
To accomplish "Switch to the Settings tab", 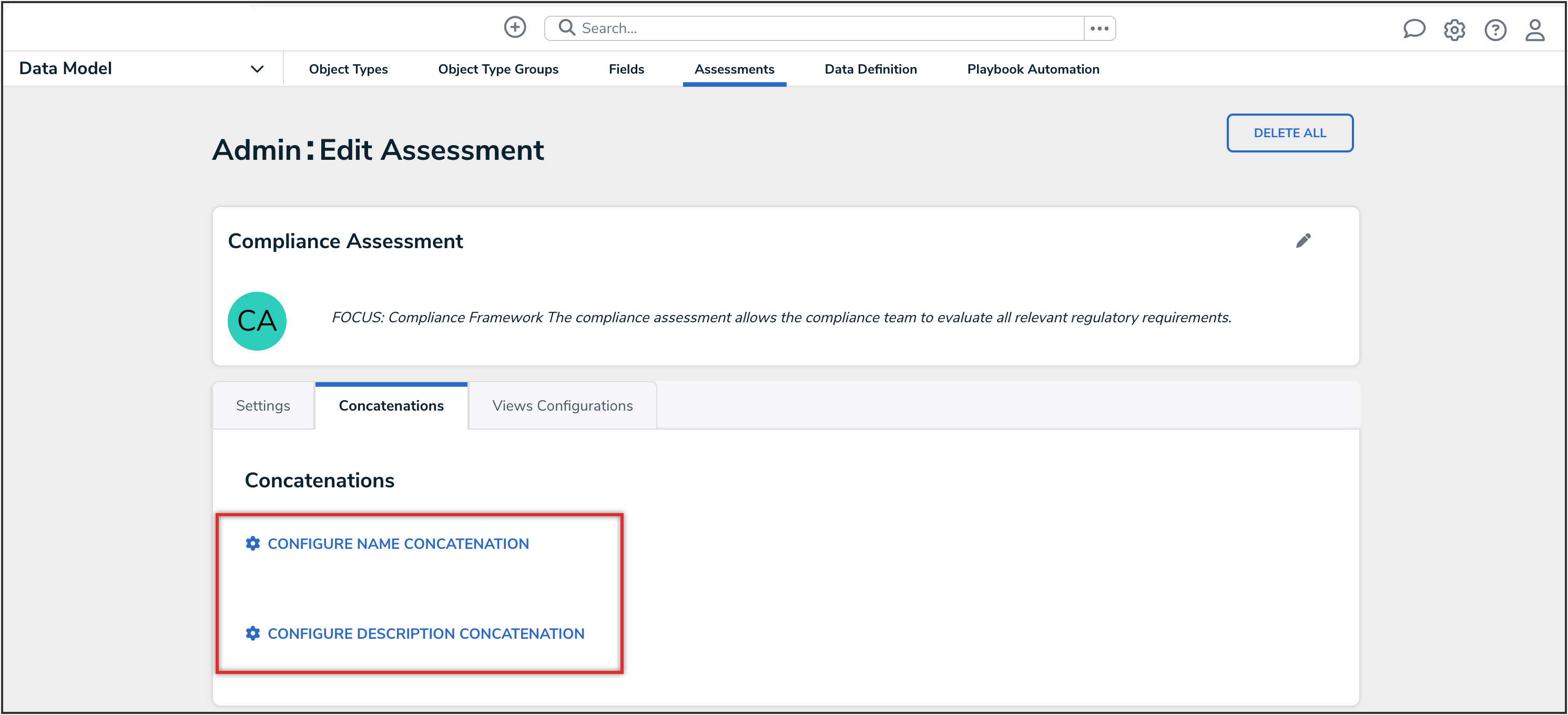I will pyautogui.click(x=262, y=405).
